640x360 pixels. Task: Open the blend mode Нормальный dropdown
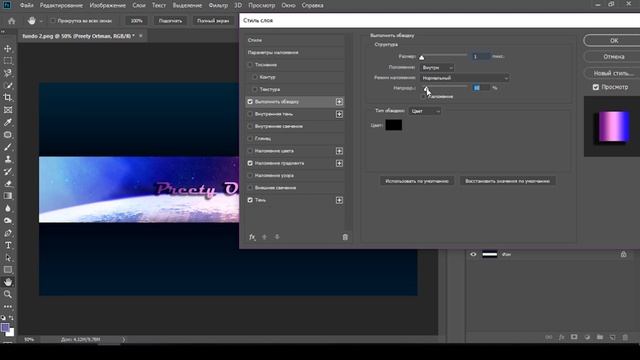[464, 78]
